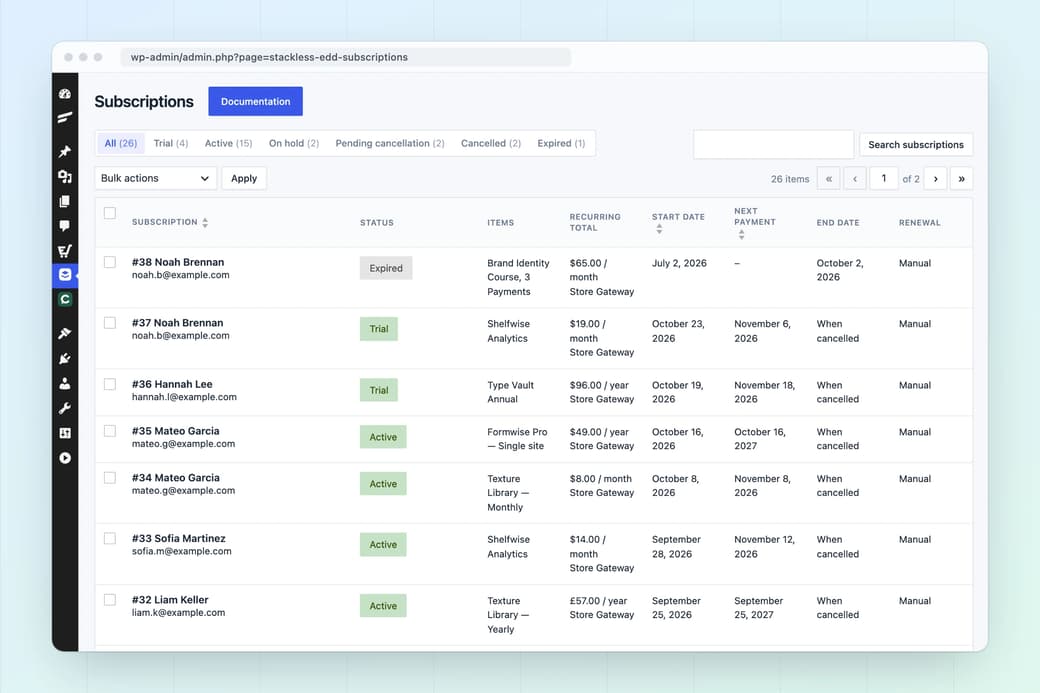
Task: Open Posts via the pushpin icon
Action: coord(65,152)
